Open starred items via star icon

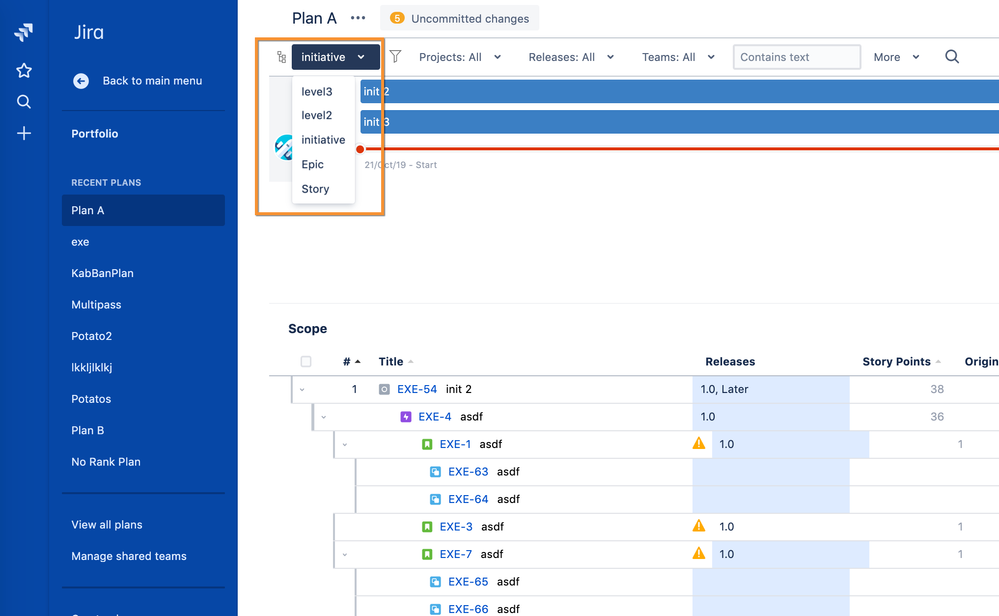24,71
